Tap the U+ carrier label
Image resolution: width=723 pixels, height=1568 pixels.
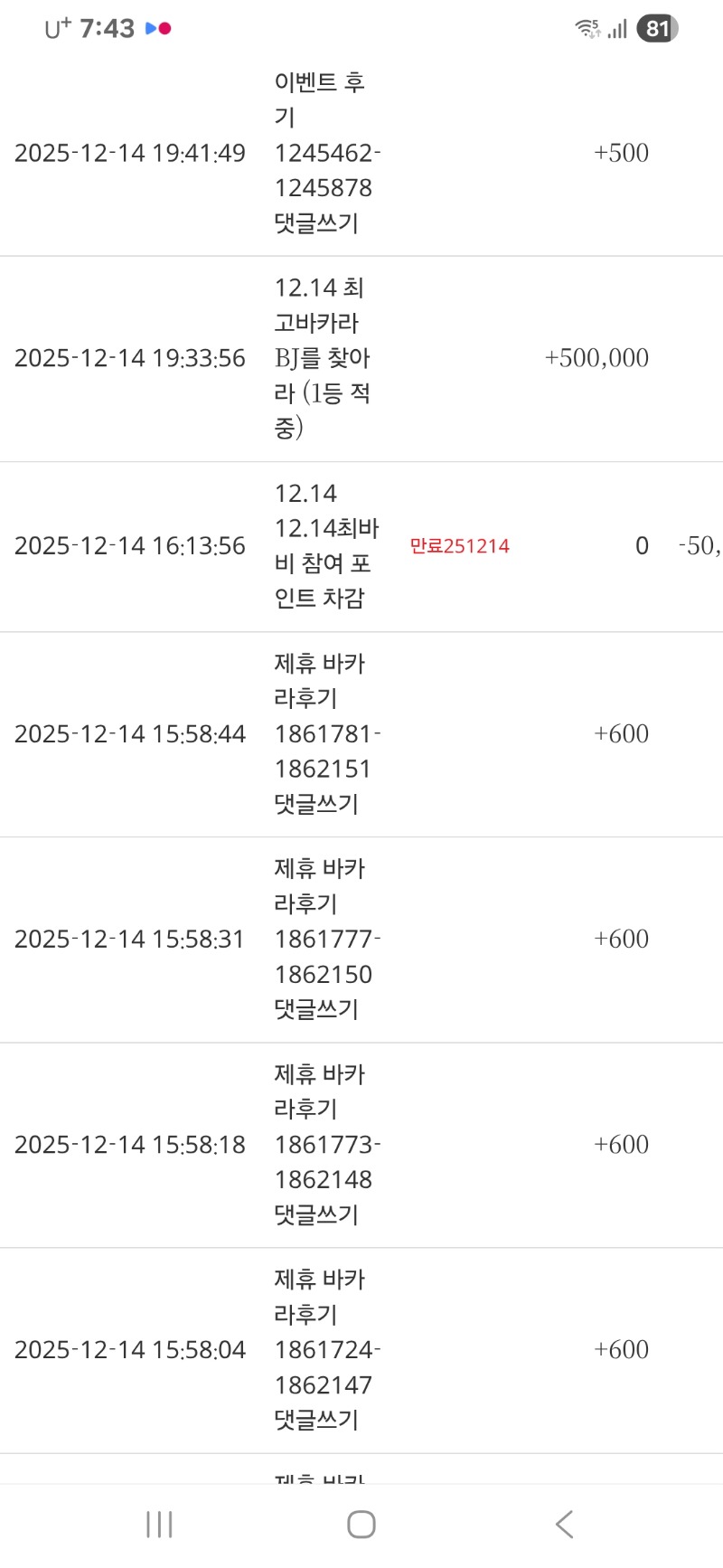click(58, 29)
